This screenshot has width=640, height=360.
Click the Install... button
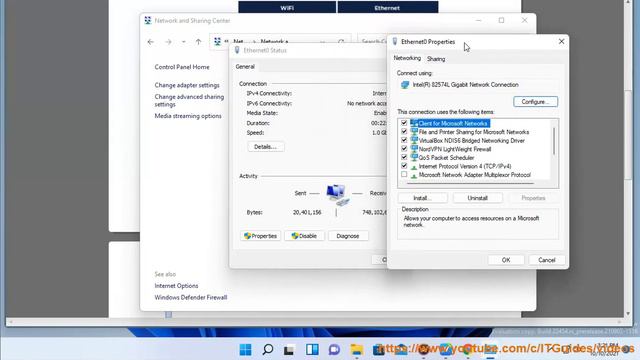click(x=422, y=198)
